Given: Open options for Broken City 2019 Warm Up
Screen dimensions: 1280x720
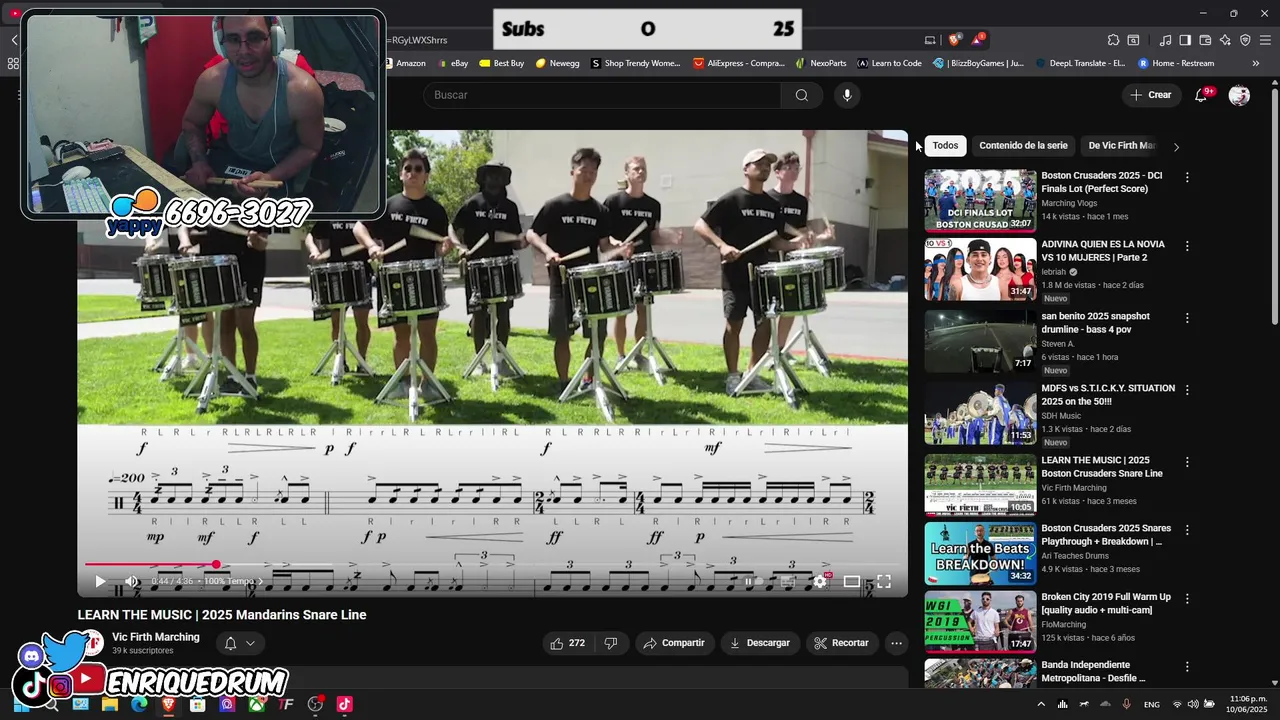Looking at the screenshot, I should click(1187, 599).
